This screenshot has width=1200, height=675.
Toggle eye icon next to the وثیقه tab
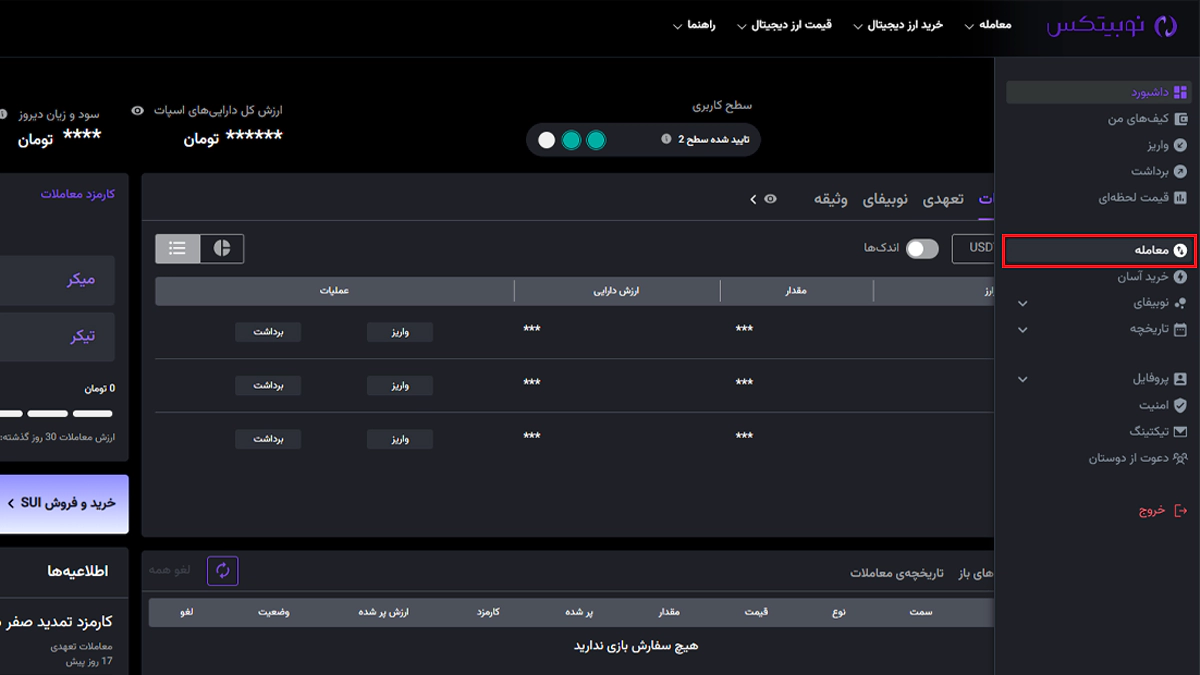[770, 199]
